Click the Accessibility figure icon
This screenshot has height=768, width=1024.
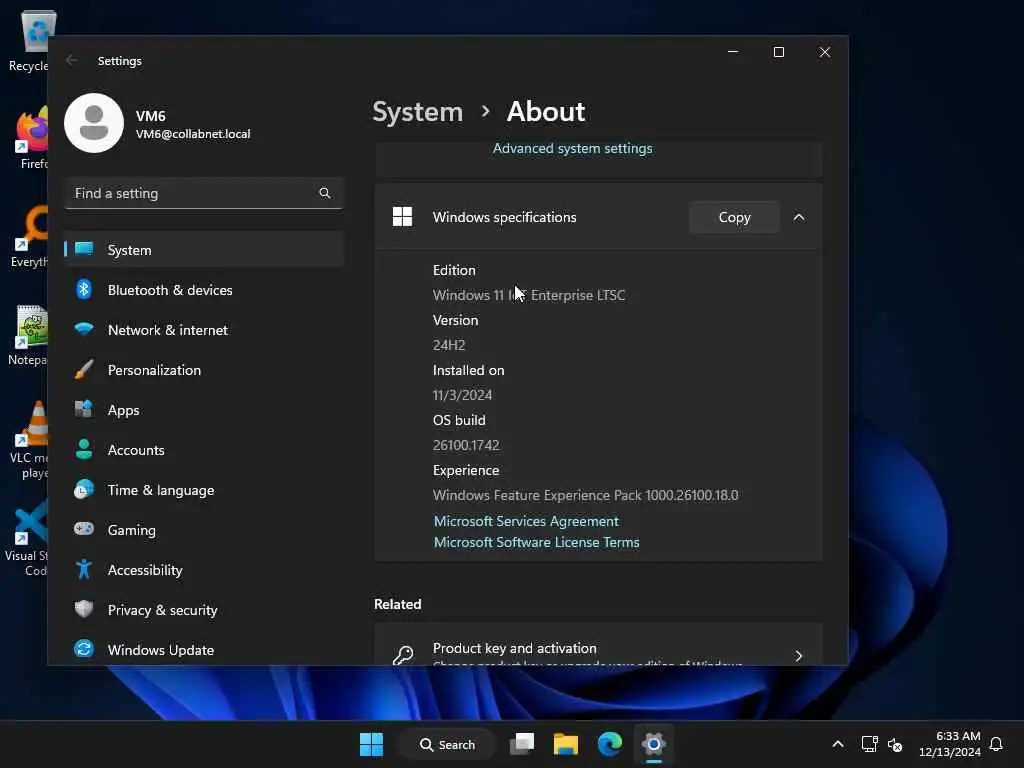pos(84,569)
